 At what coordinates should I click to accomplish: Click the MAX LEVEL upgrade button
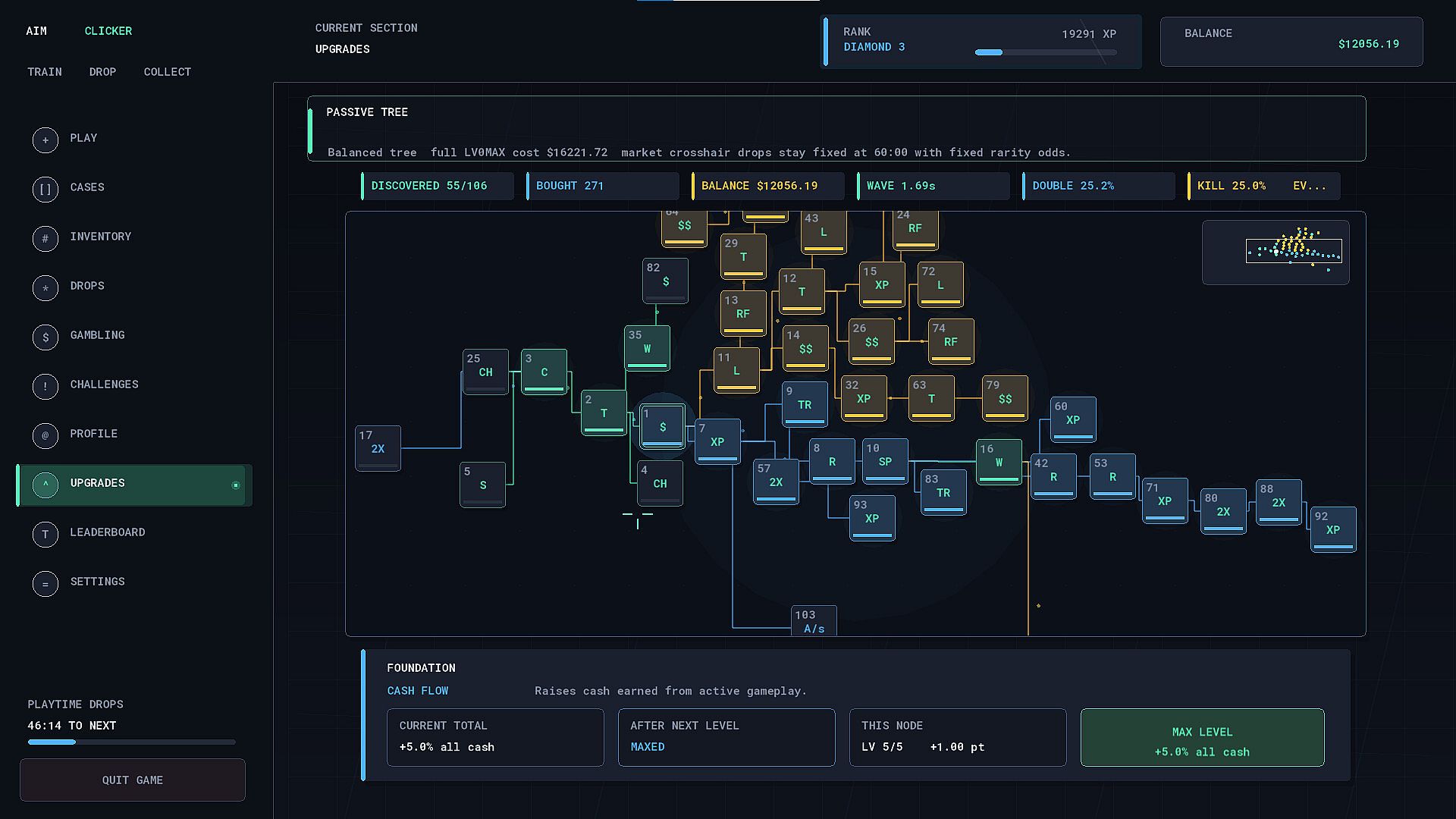1202,737
